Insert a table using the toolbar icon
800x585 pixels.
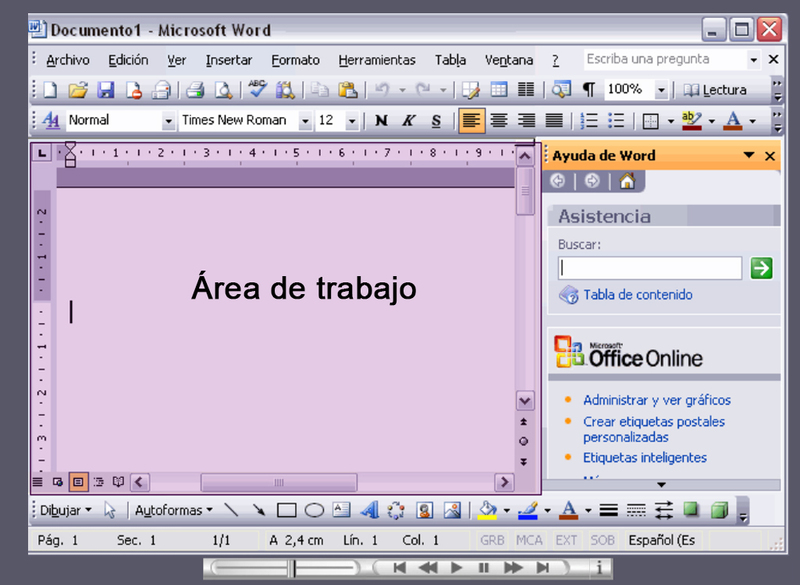coord(498,90)
